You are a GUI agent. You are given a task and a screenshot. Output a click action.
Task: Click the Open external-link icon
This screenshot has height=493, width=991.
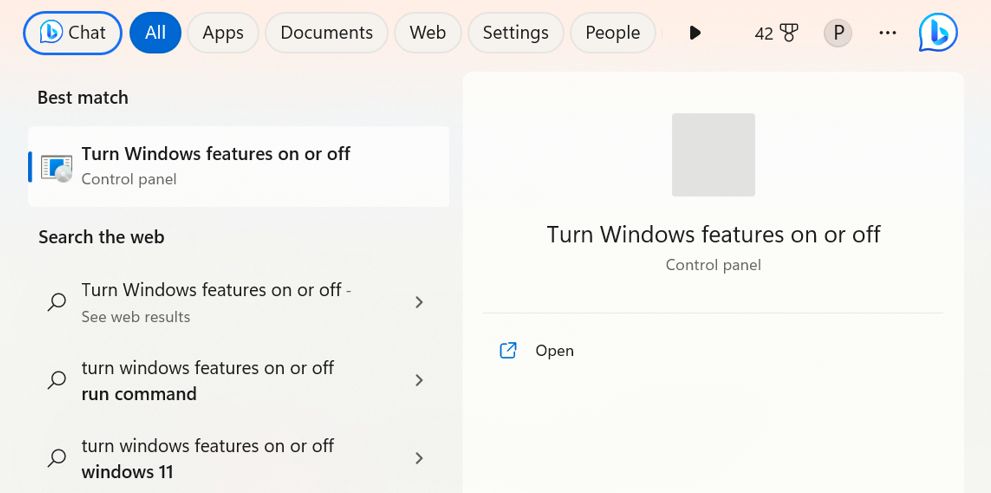click(508, 350)
